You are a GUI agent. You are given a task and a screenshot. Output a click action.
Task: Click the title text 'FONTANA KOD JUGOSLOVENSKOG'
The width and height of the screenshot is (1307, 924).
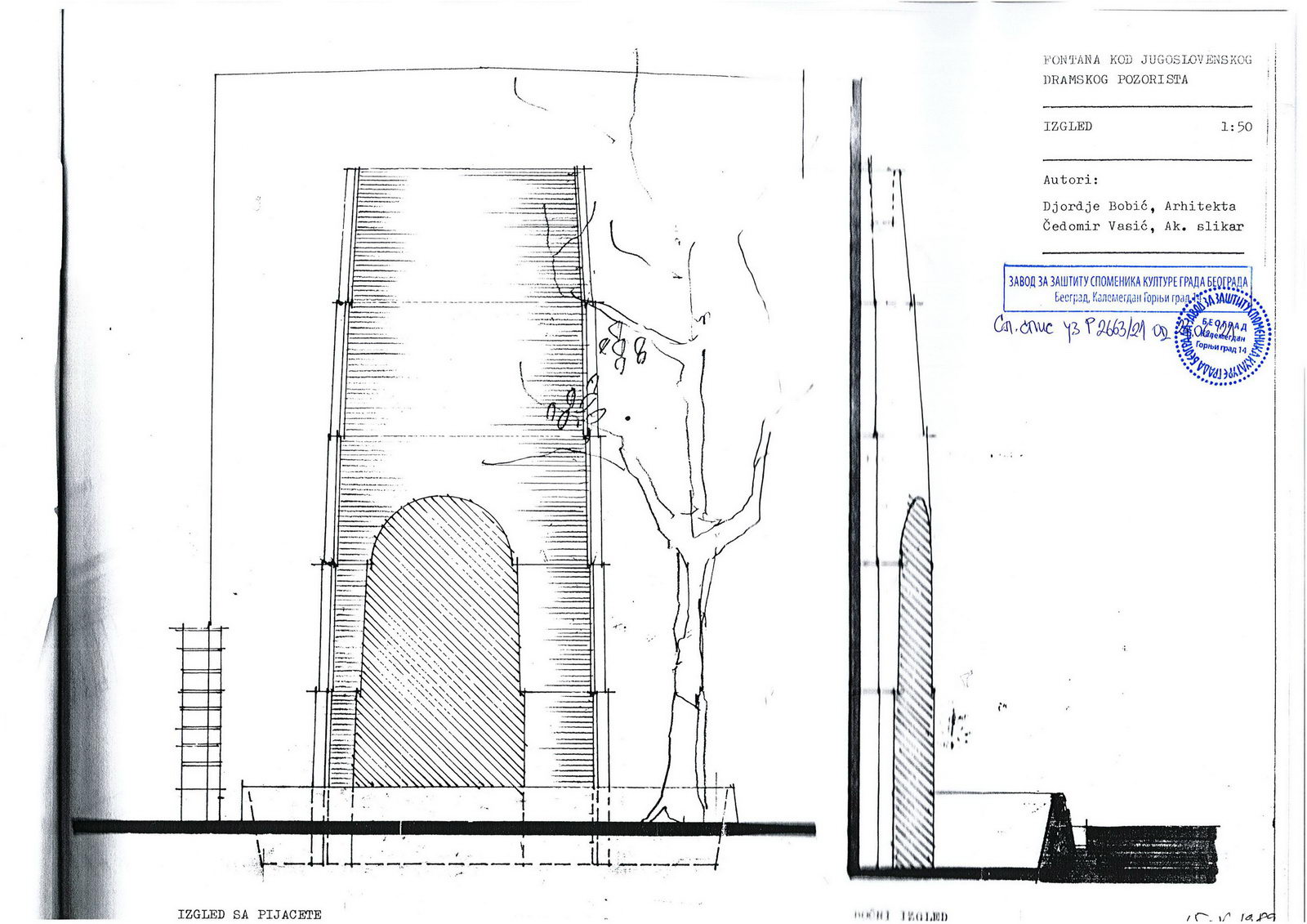pyautogui.click(x=1146, y=60)
